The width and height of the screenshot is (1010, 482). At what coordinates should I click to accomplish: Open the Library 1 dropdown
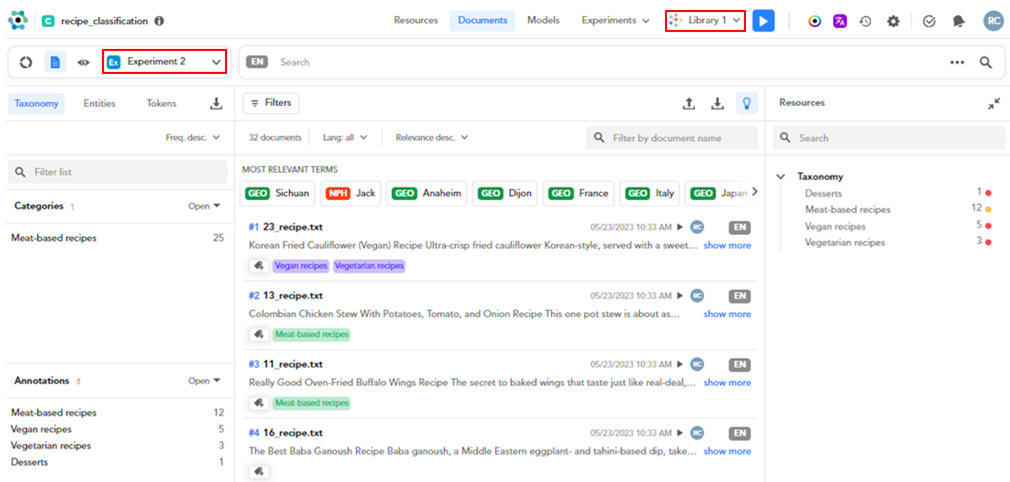click(706, 20)
